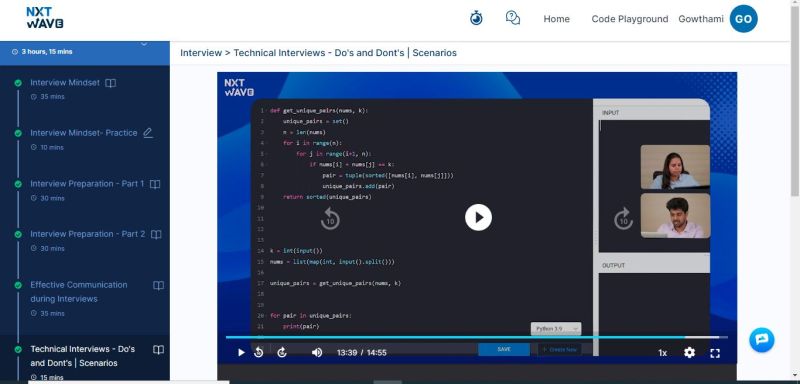This screenshot has width=800, height=384.
Task: Collapse the course section chevron in sidebar
Action: 144,44
